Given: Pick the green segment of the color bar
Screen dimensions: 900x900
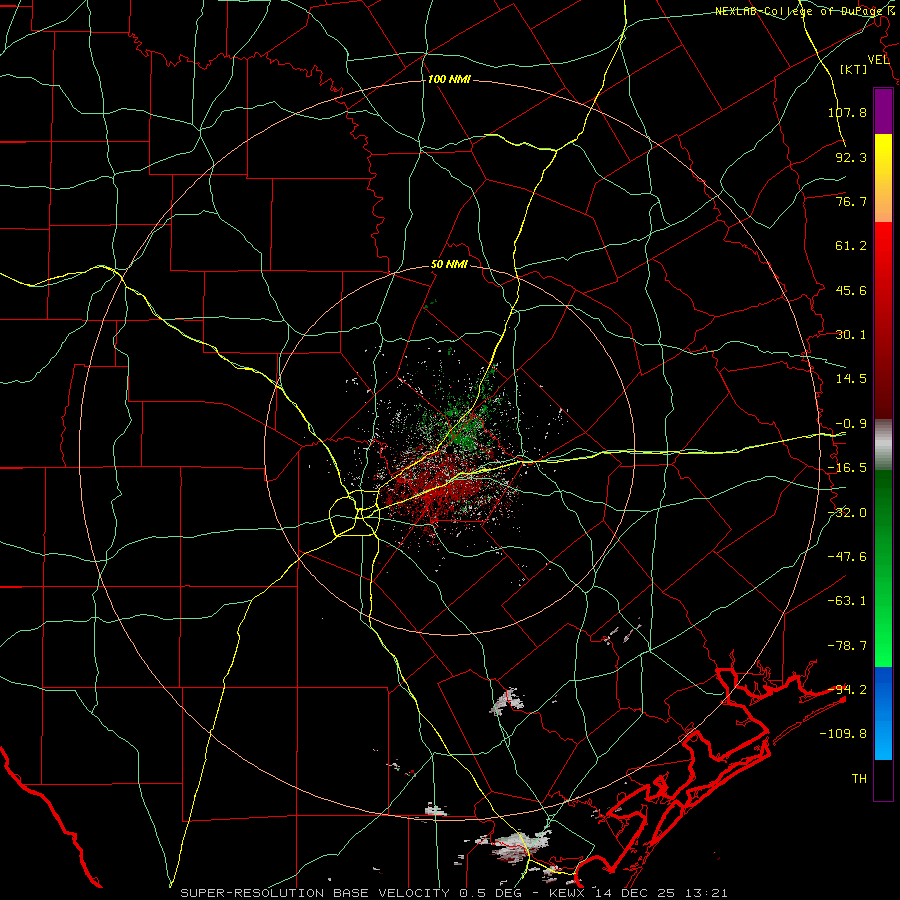Looking at the screenshot, I should pos(883,568).
